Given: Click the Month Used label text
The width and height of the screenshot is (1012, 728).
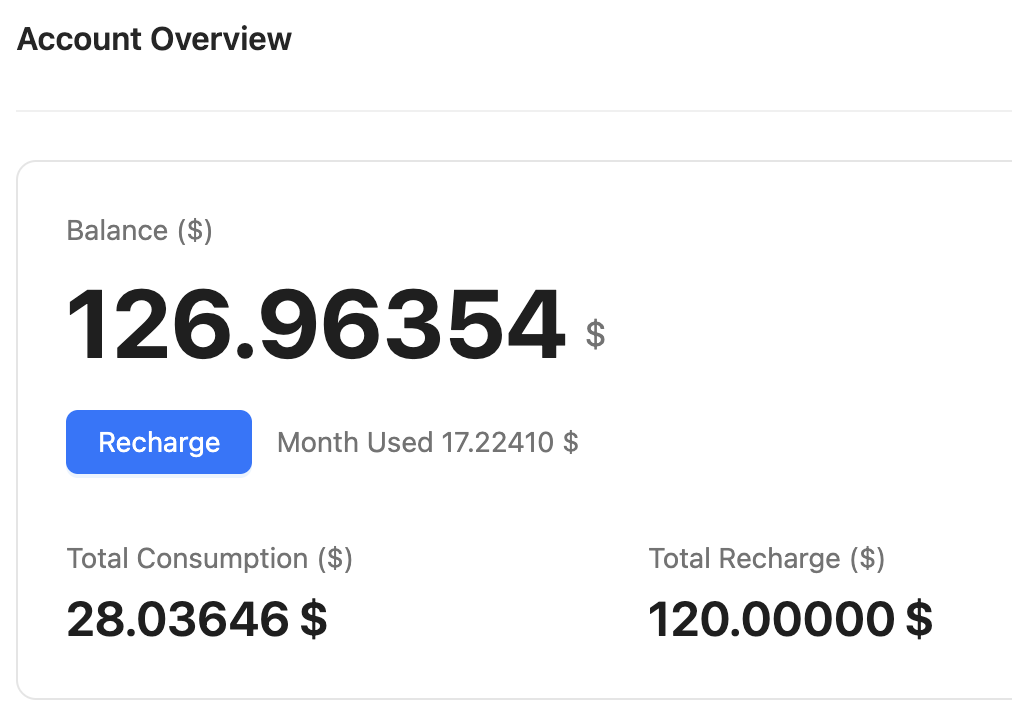Looking at the screenshot, I should pyautogui.click(x=355, y=442).
